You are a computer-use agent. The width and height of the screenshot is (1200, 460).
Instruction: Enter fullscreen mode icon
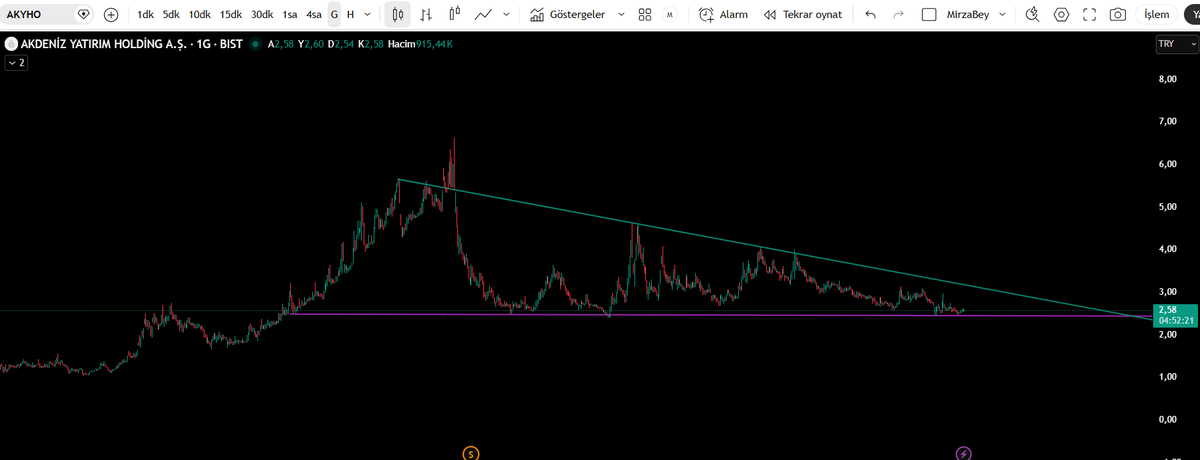1089,15
